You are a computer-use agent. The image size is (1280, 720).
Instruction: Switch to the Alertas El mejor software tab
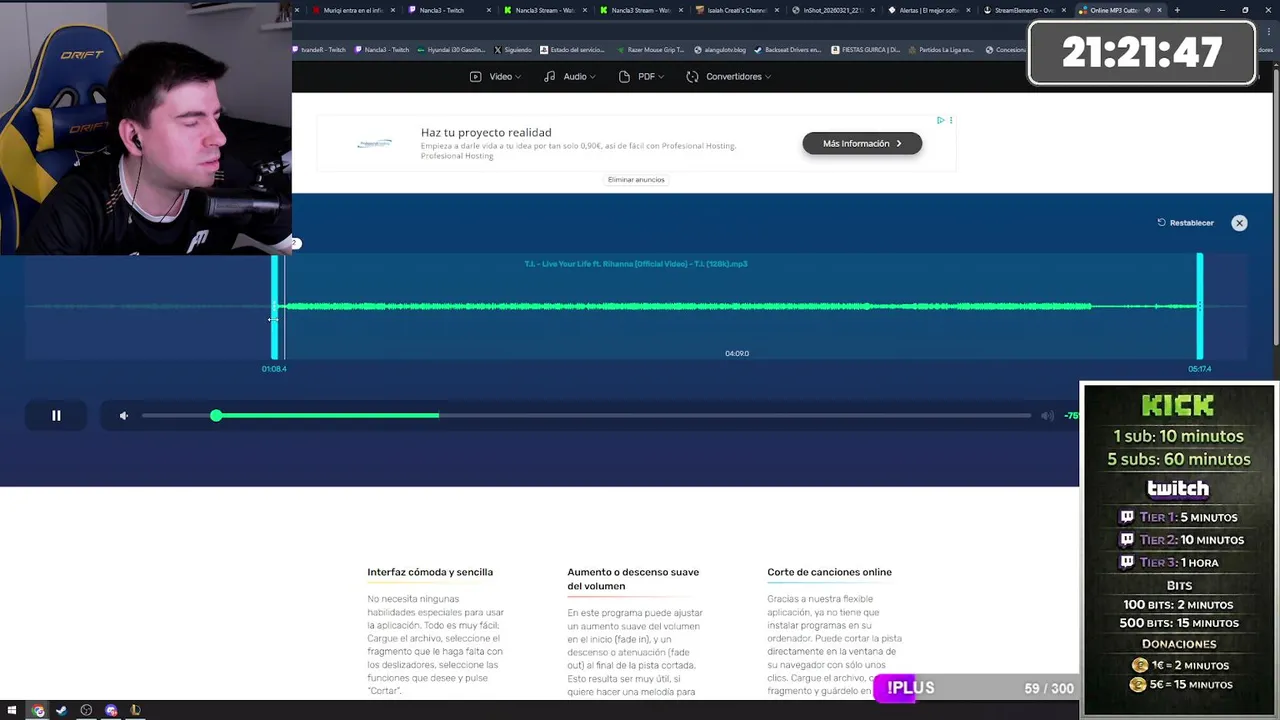point(928,10)
